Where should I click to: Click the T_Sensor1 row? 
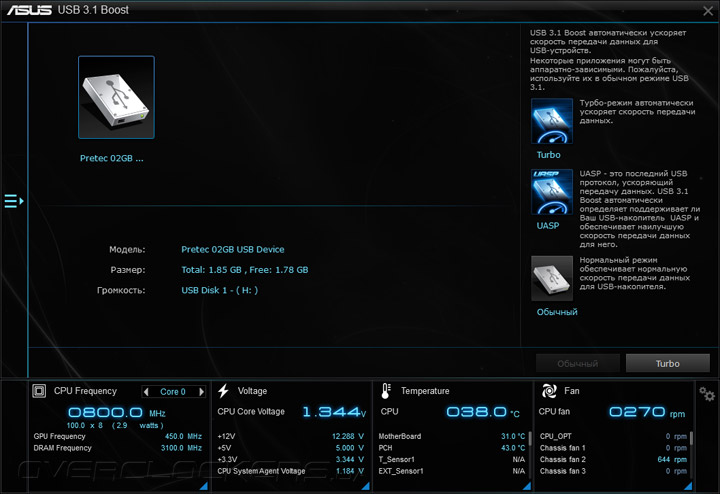[x=452, y=459]
